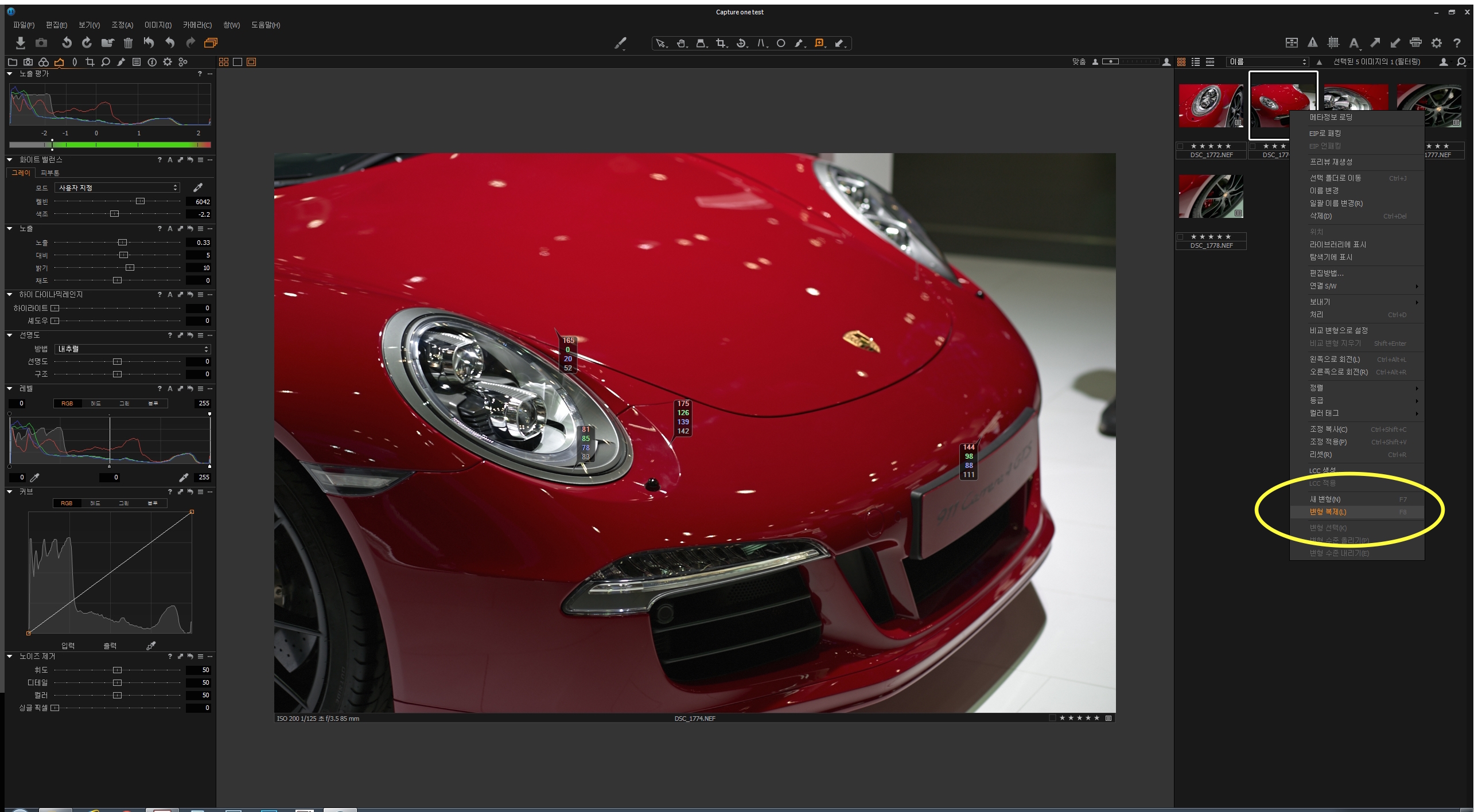Tick the checkbox under DSC_1778.NEF thumbnail
Screen dimensions: 1478x812
1180,237
